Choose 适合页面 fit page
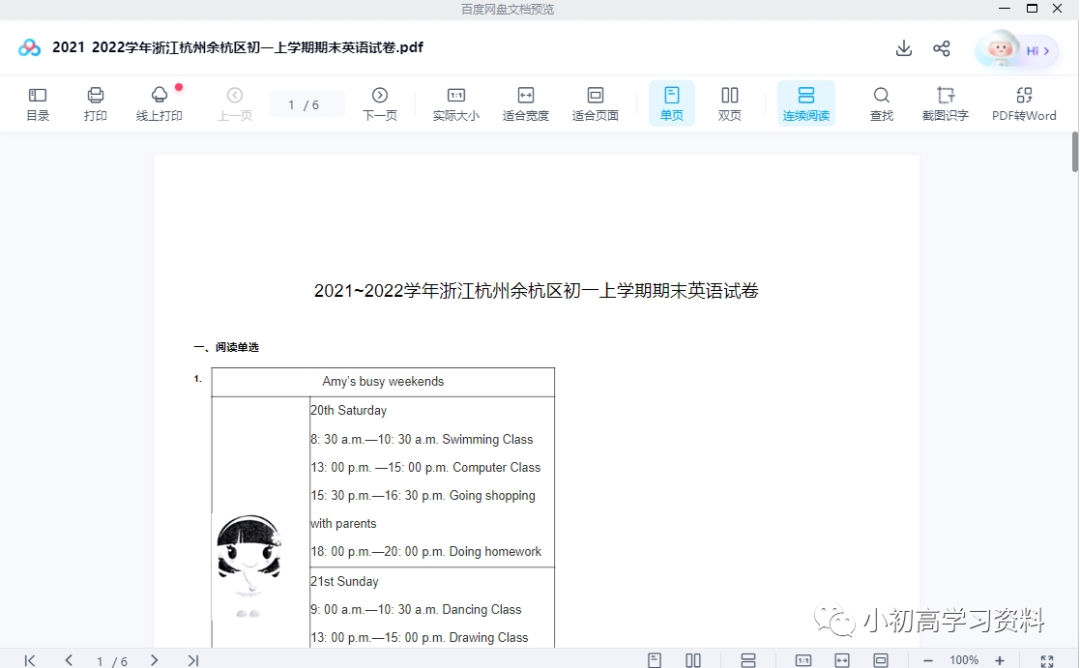 [x=595, y=104]
